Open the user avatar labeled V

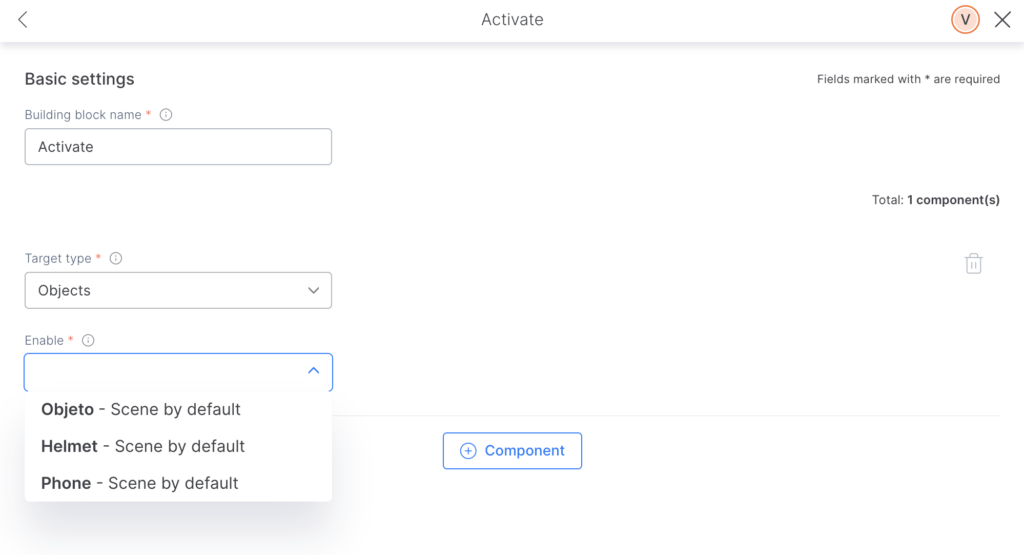coord(965,20)
